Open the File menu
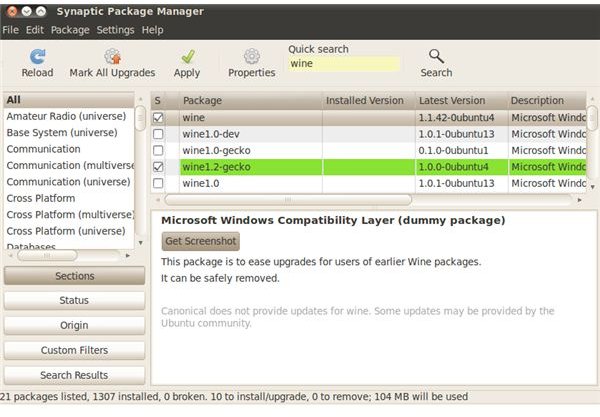 [x=10, y=30]
